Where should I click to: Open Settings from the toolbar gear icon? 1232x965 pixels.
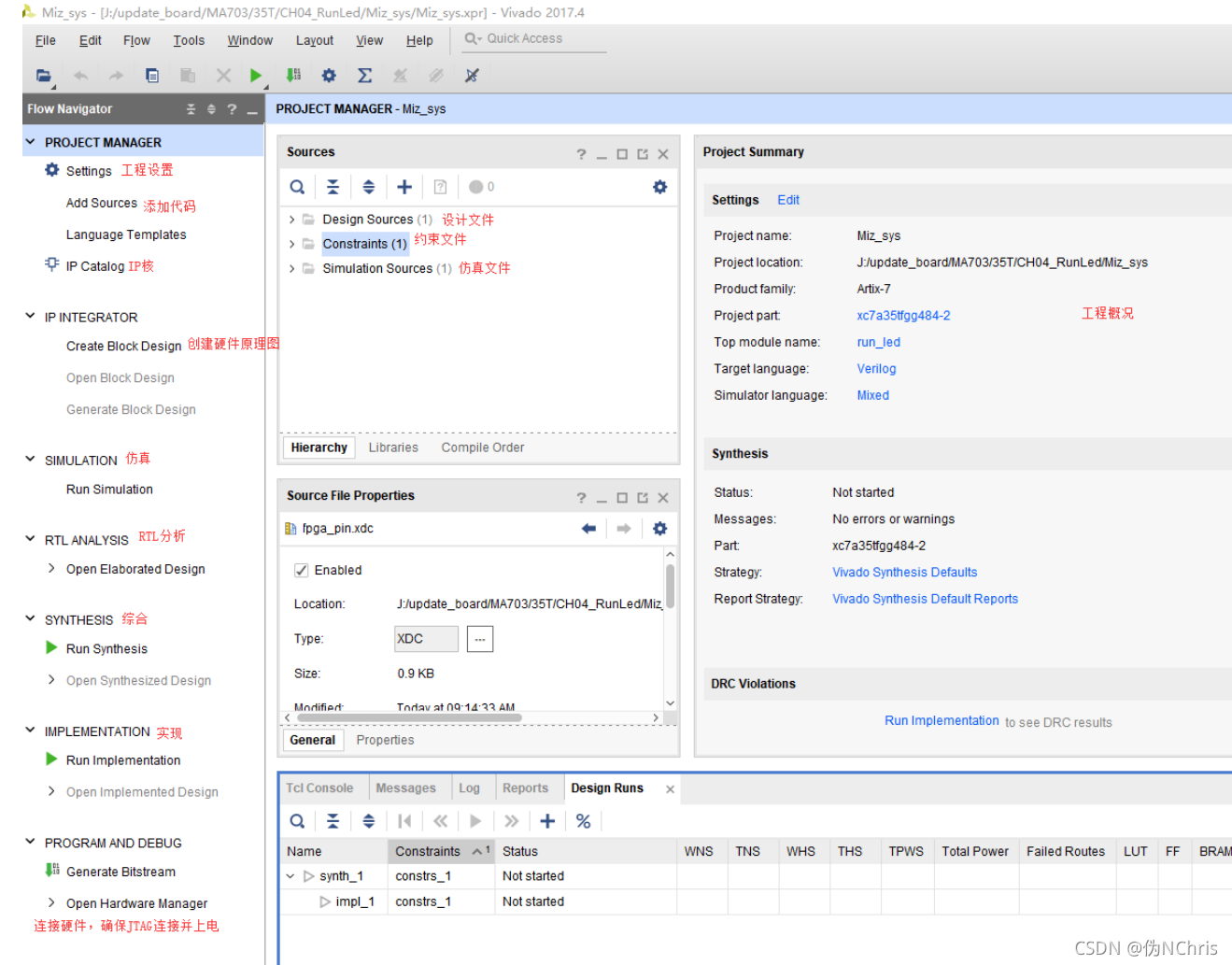(x=329, y=76)
